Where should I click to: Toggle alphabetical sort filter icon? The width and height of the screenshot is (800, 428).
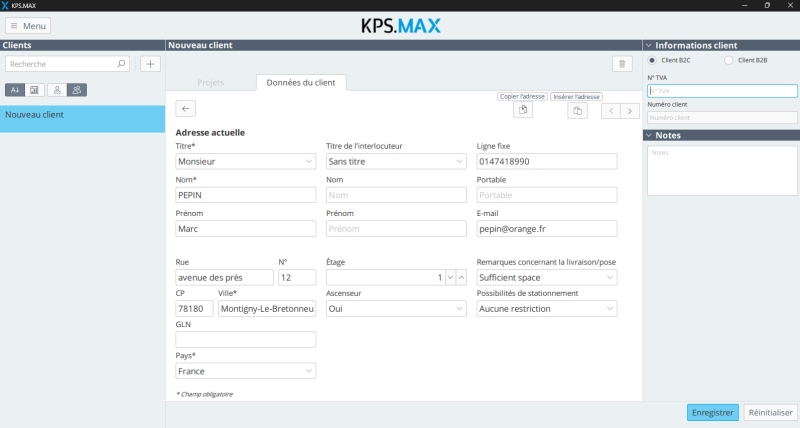point(15,90)
